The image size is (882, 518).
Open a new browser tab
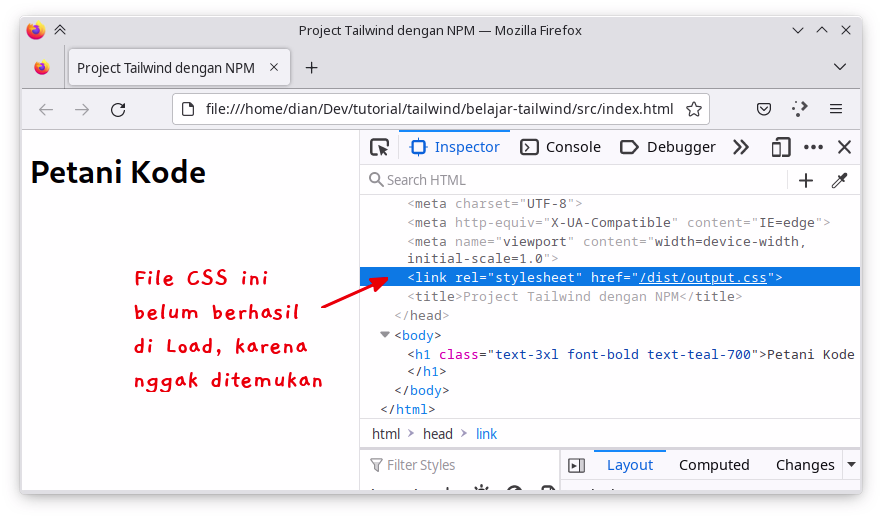point(311,68)
